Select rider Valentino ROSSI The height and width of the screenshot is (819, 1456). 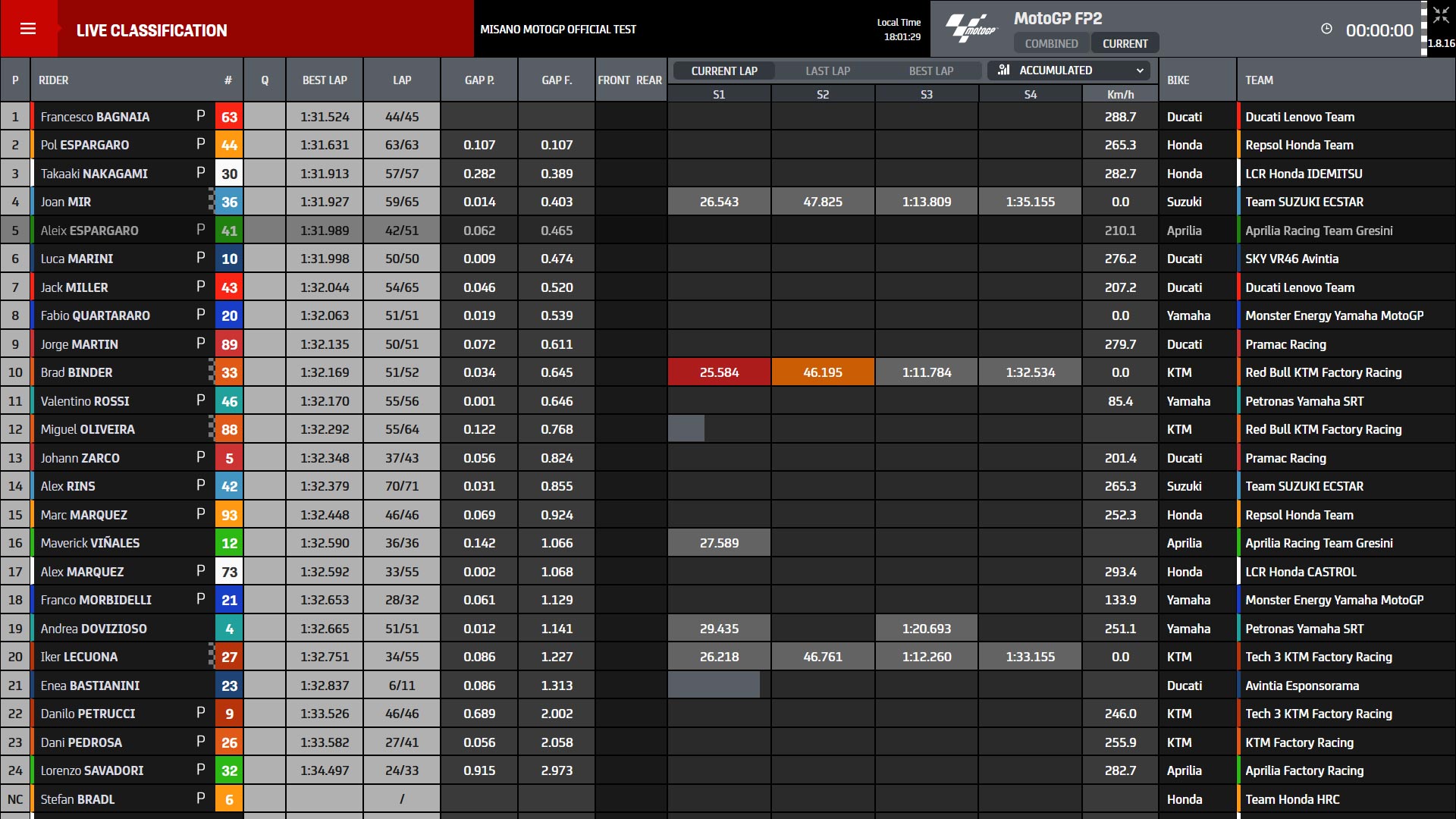coord(85,401)
